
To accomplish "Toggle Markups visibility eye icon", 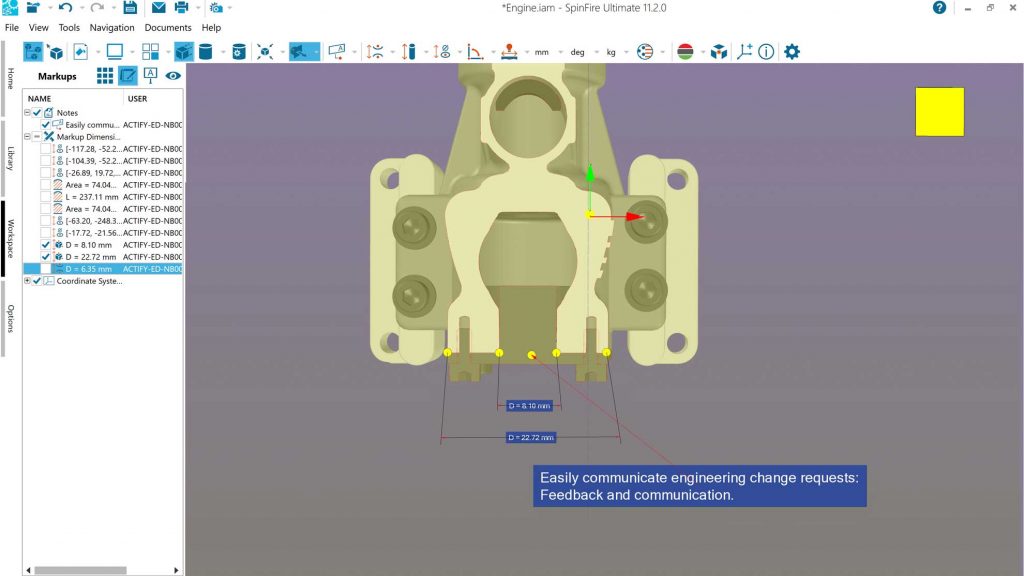I will tap(173, 76).
